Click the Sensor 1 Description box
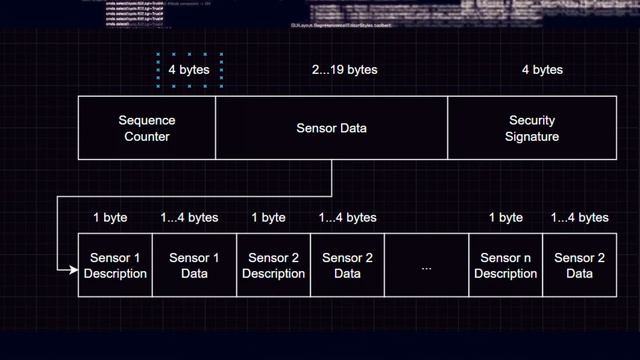This screenshot has height=360, width=640. 115,265
